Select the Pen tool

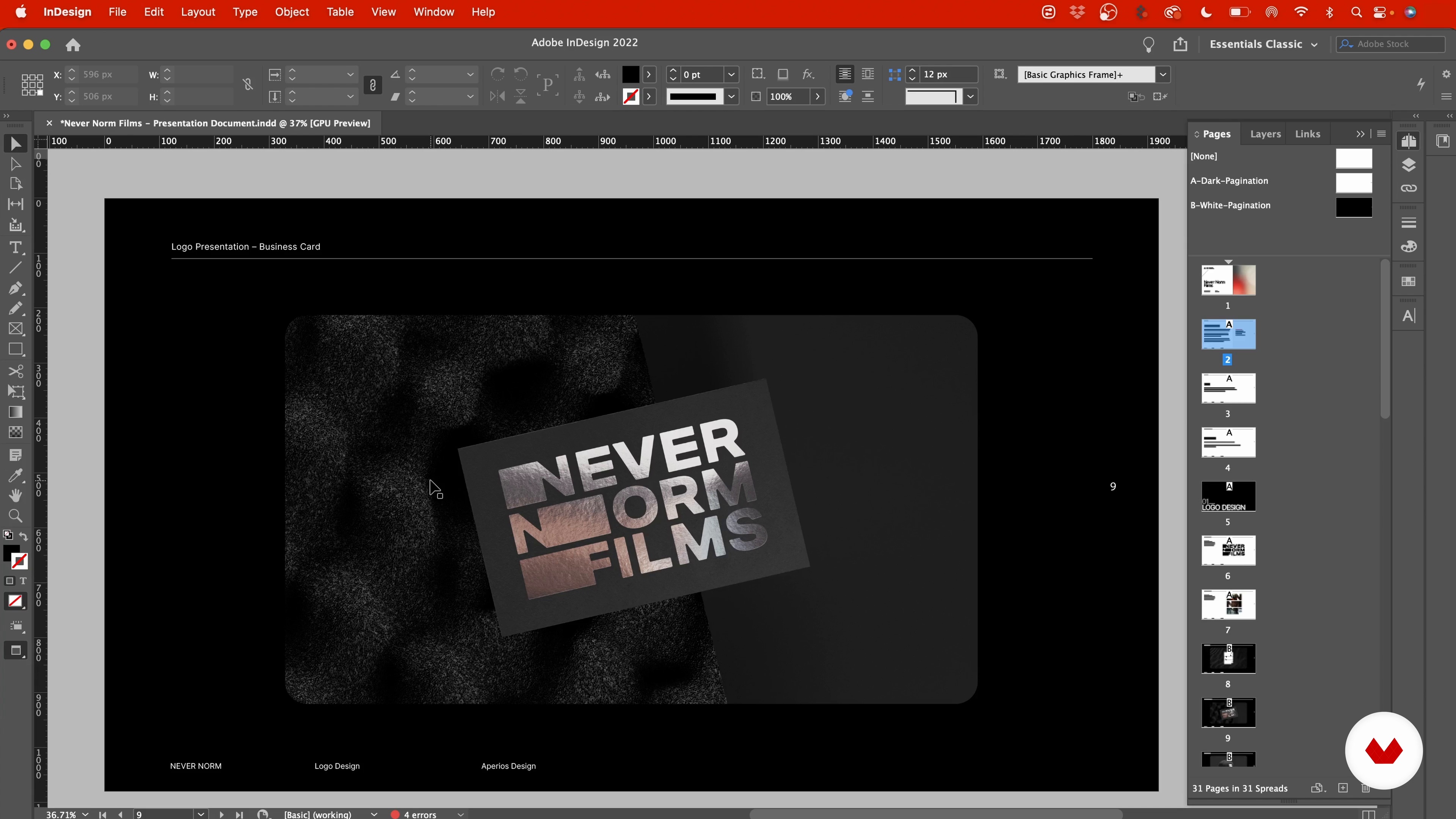(15, 288)
